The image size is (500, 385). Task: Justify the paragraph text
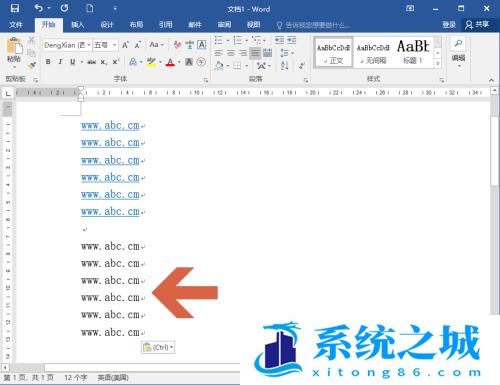[255, 53]
